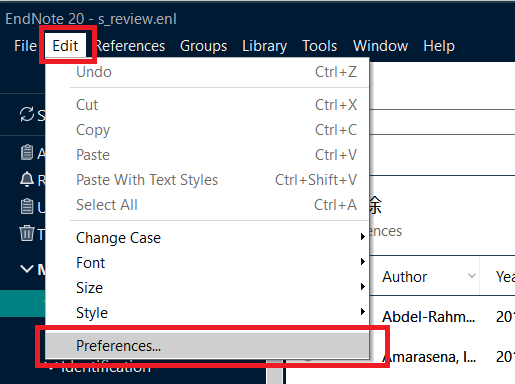Open the File menu
The height and width of the screenshot is (384, 515).
click(x=25, y=46)
